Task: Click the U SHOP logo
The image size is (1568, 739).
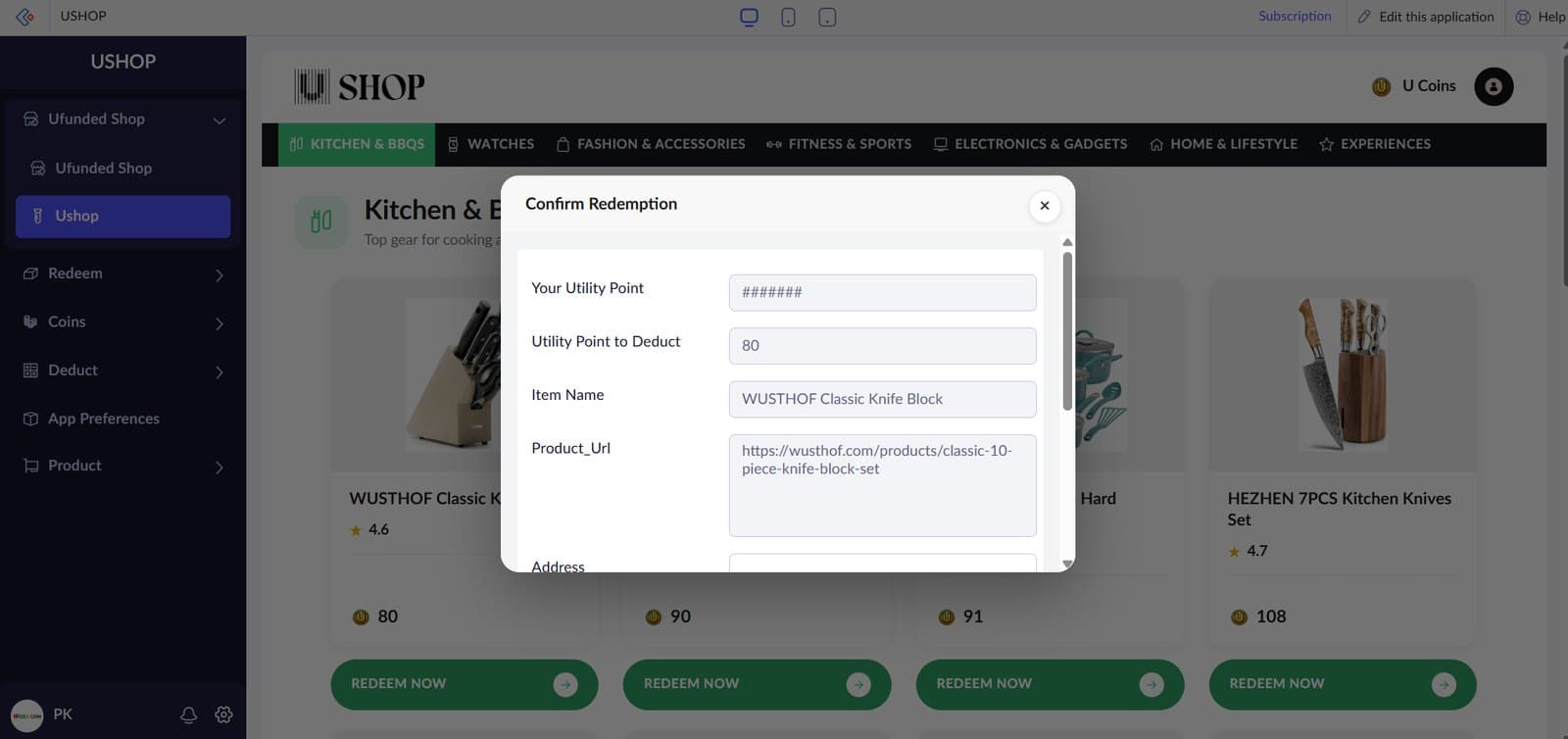Action: point(360,86)
